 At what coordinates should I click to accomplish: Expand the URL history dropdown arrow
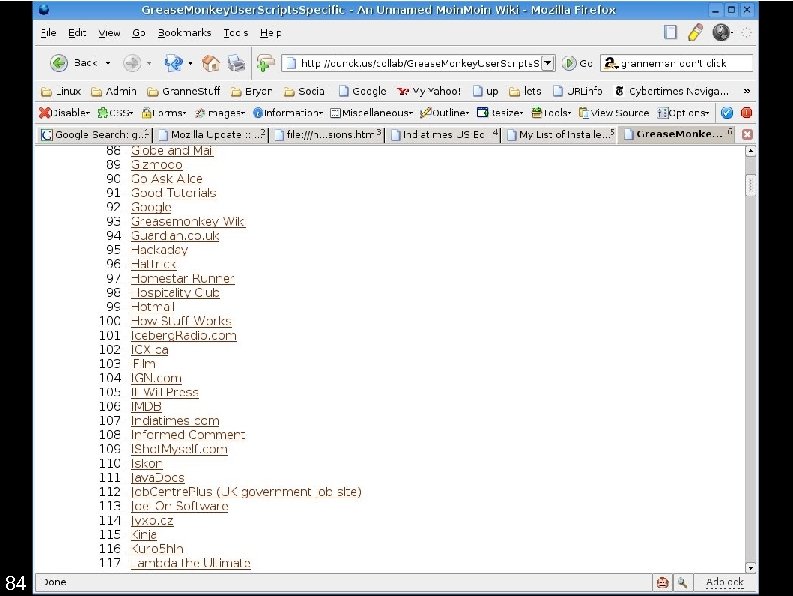click(x=548, y=63)
